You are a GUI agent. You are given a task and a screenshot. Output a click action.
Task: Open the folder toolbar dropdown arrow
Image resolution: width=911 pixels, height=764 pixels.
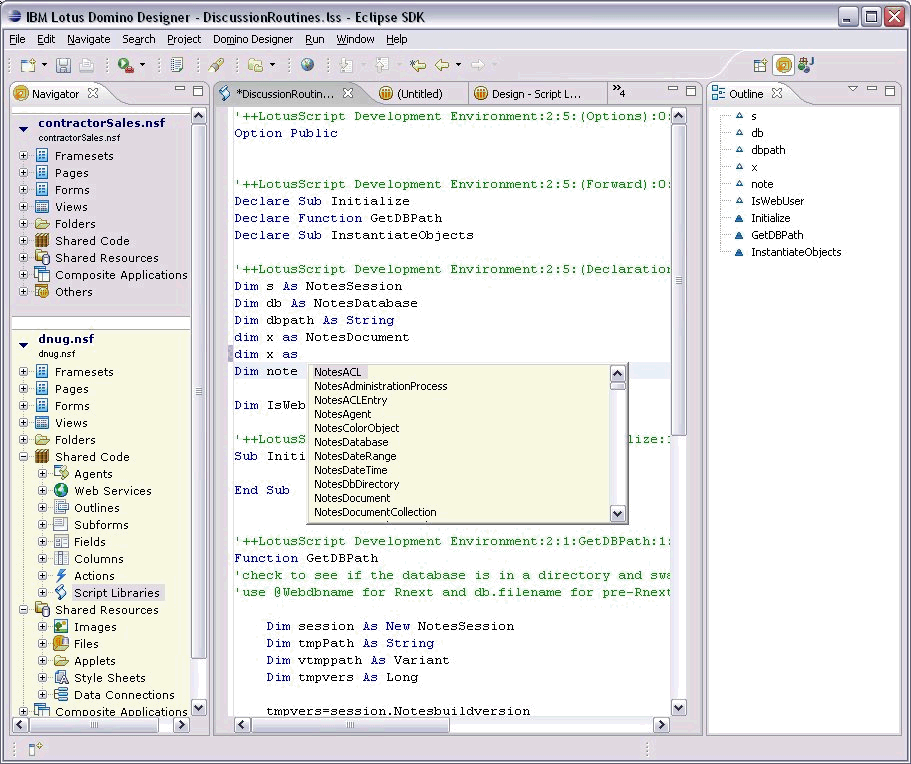click(x=272, y=65)
